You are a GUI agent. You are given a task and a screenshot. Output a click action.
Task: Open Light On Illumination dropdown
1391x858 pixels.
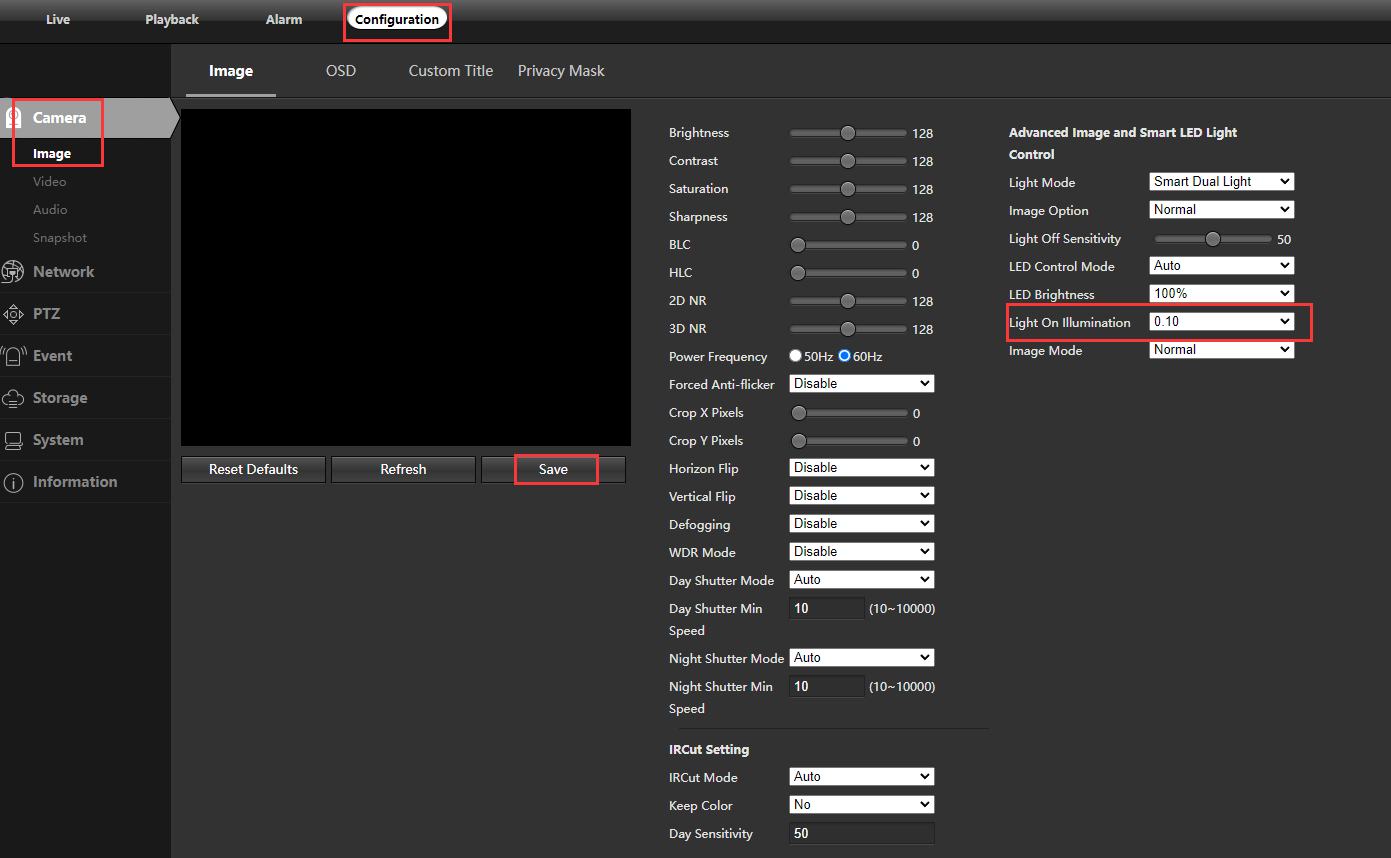coord(1221,322)
